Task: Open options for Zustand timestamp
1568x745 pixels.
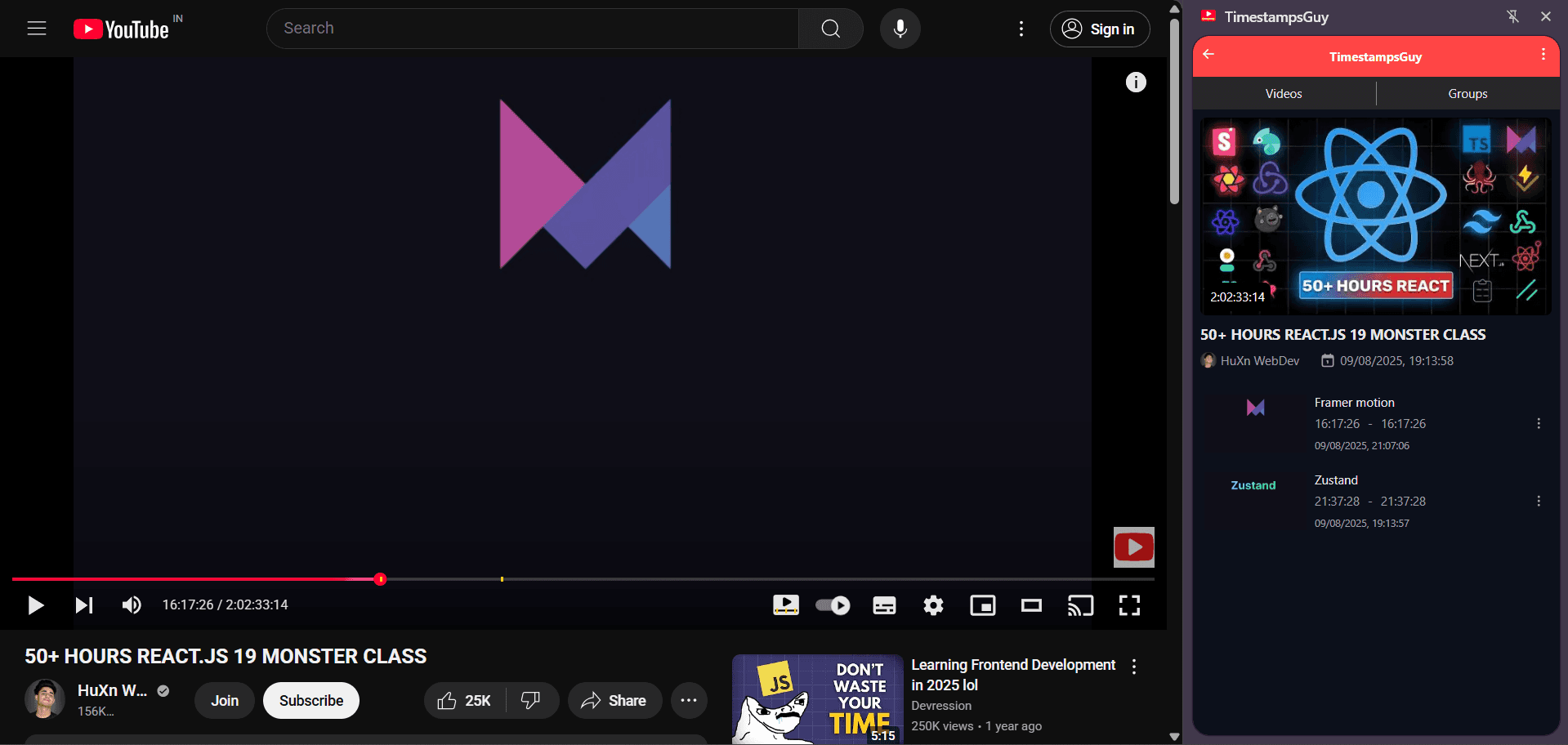Action: [x=1538, y=501]
